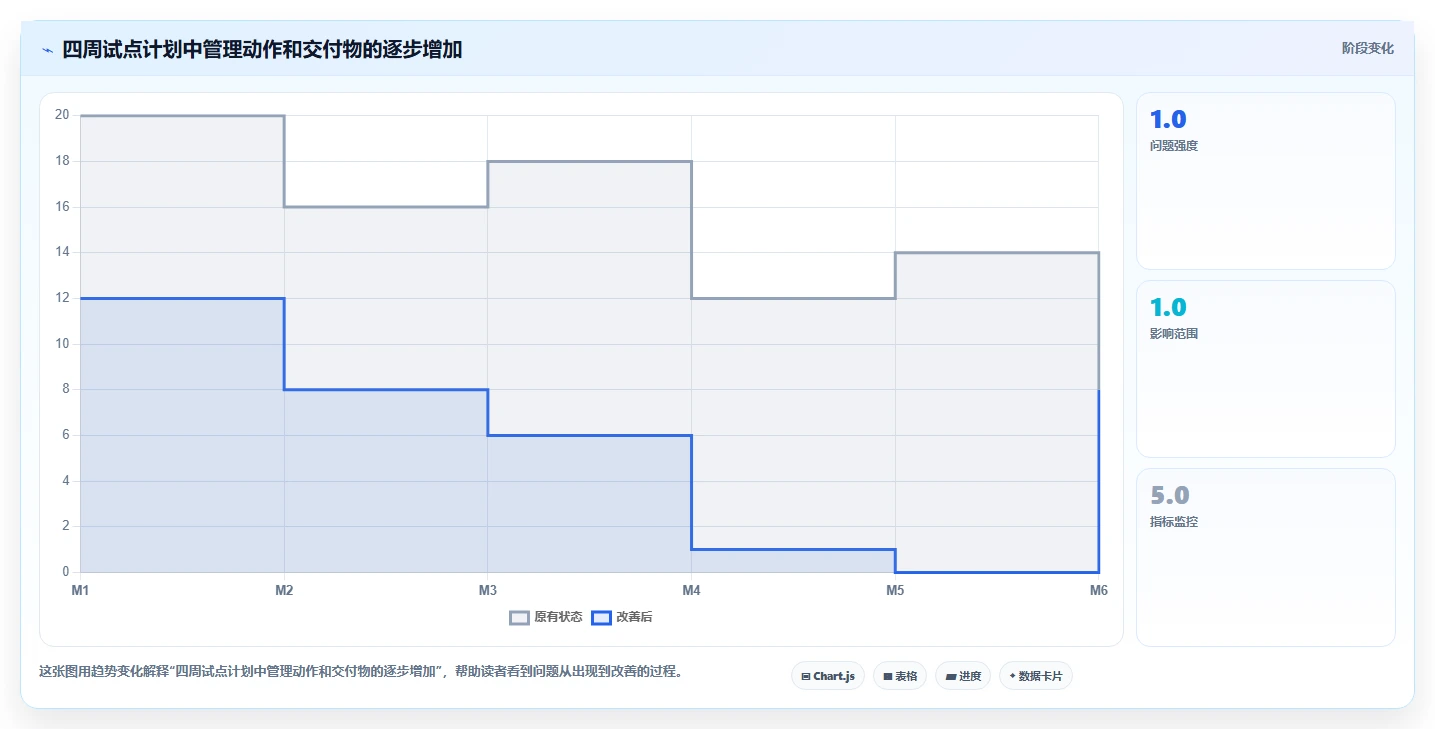
Task: Click the 1.0 value above 影响范围
Action: click(1168, 308)
